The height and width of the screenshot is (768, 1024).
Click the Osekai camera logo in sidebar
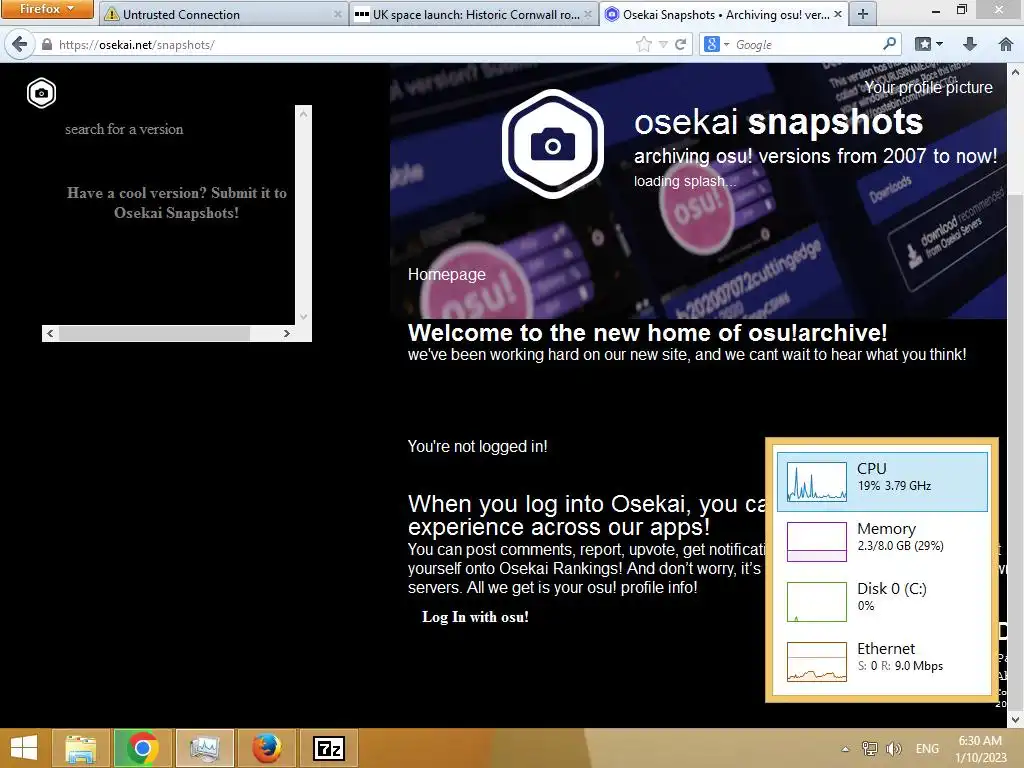click(41, 93)
